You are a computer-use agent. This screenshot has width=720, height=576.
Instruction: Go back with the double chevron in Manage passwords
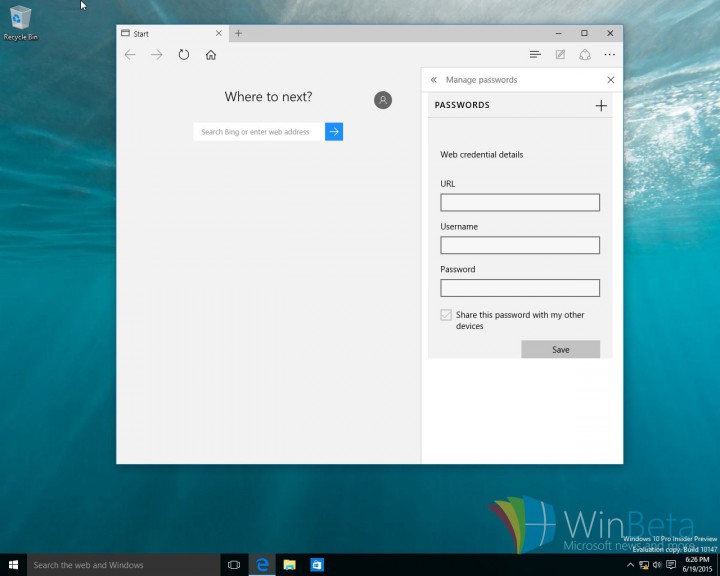pos(433,80)
